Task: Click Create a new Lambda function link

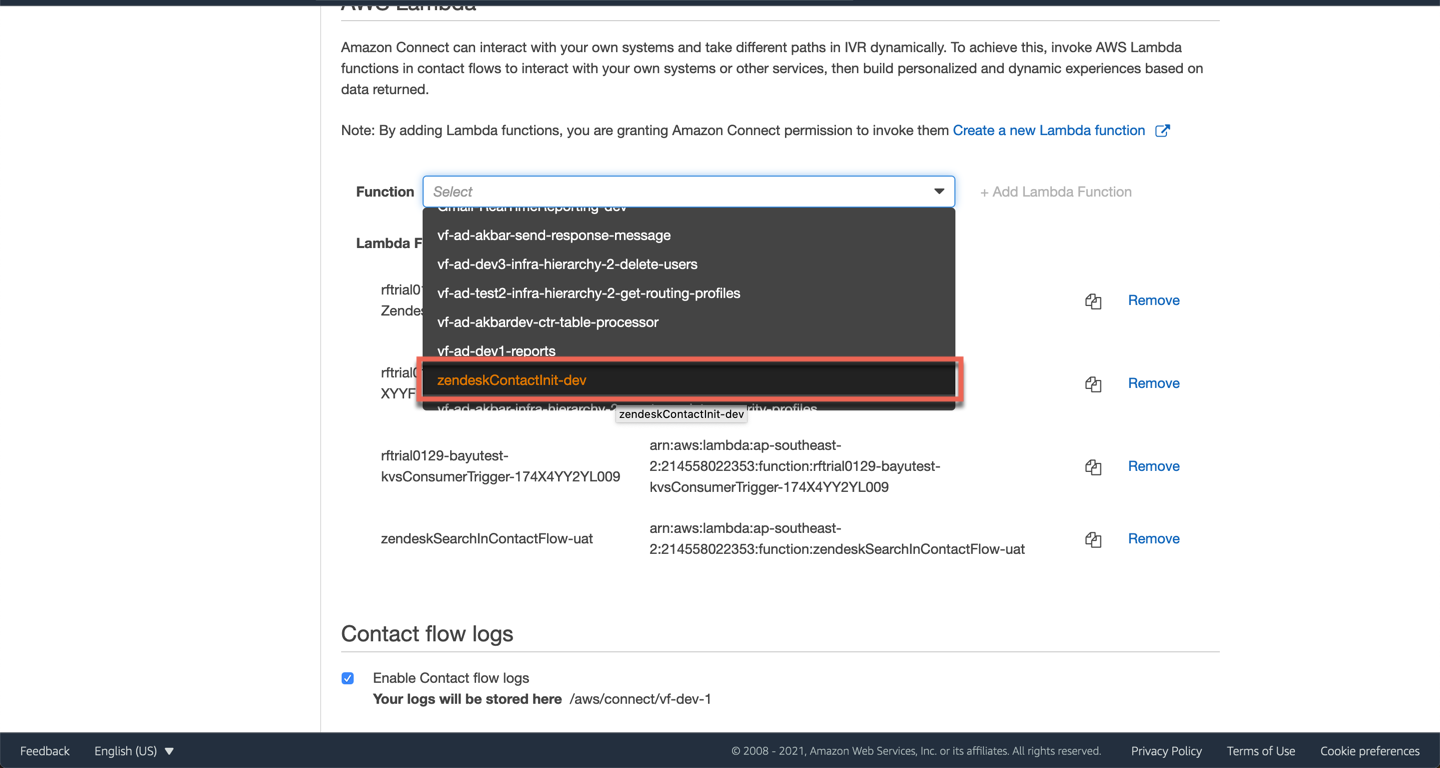Action: 1048,130
